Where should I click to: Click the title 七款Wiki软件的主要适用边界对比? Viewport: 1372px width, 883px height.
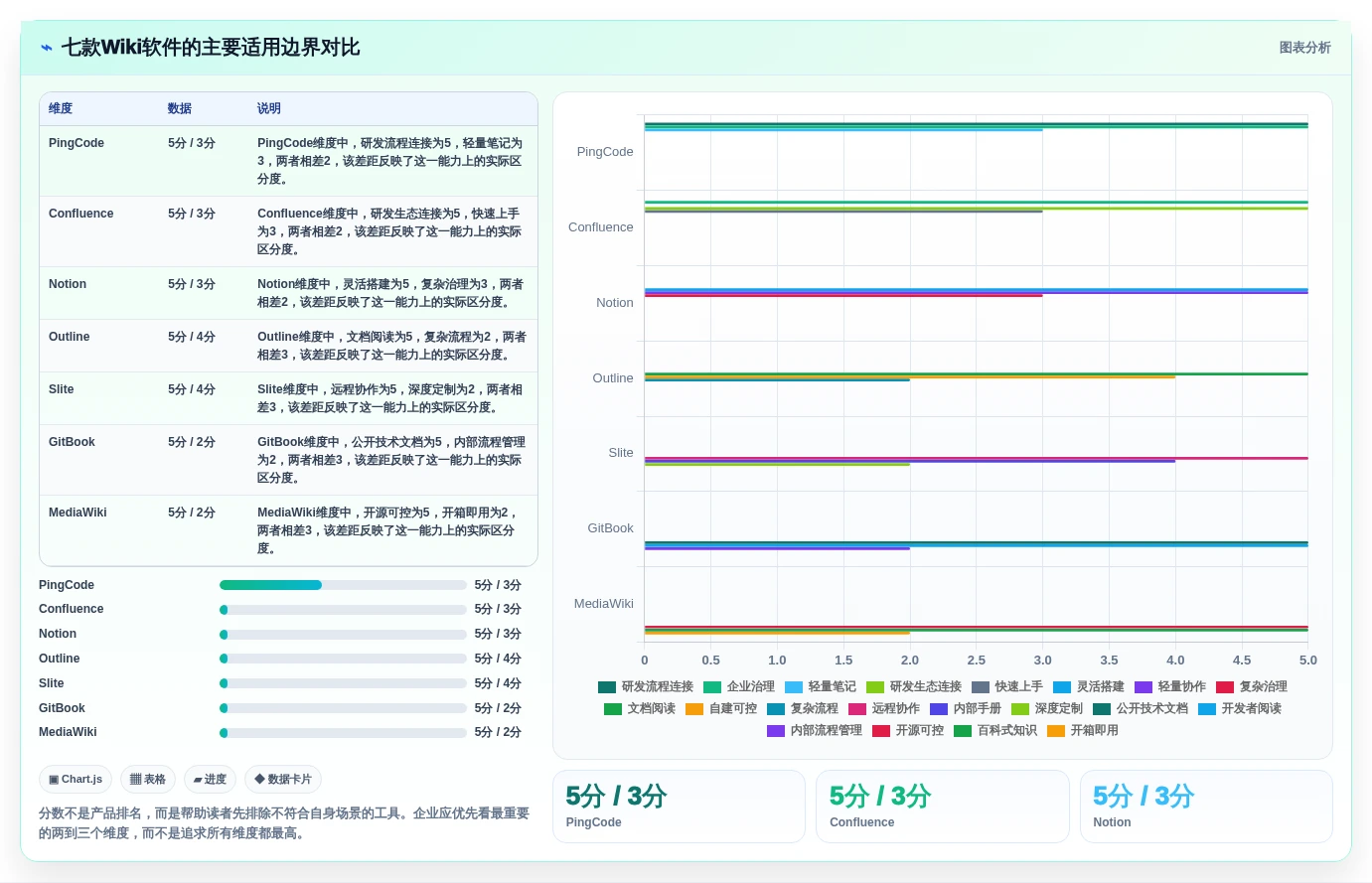coord(211,48)
